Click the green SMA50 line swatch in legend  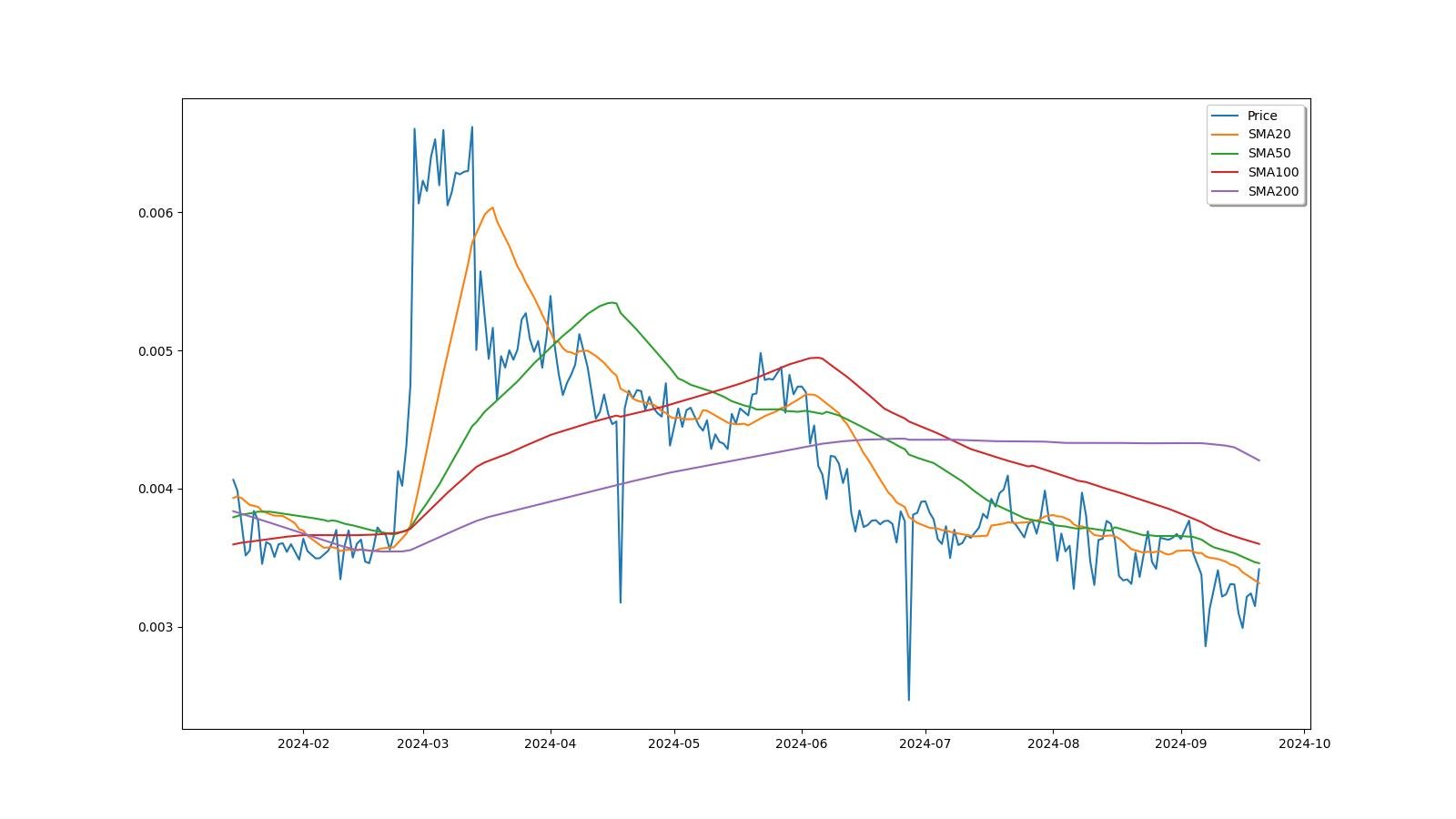[x=1226, y=154]
